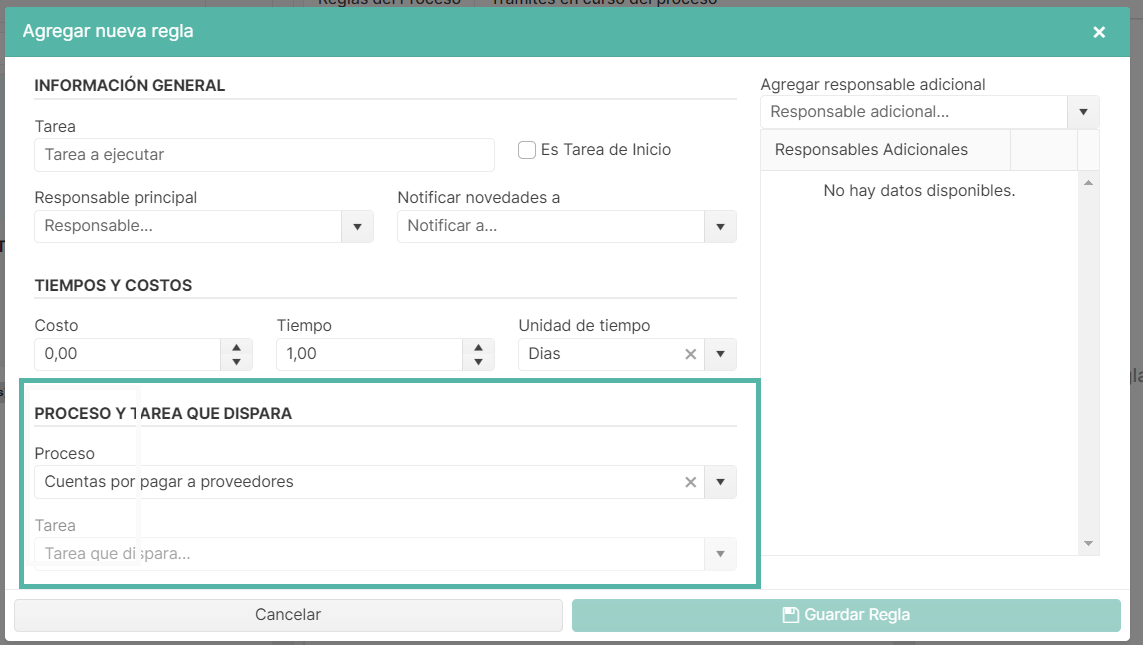Expand the Proceso dropdown list

tap(720, 482)
